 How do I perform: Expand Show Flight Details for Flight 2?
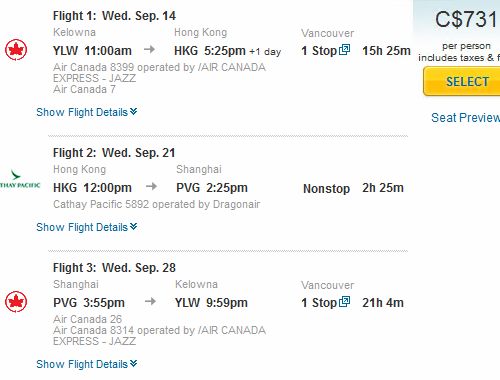pyautogui.click(x=87, y=227)
